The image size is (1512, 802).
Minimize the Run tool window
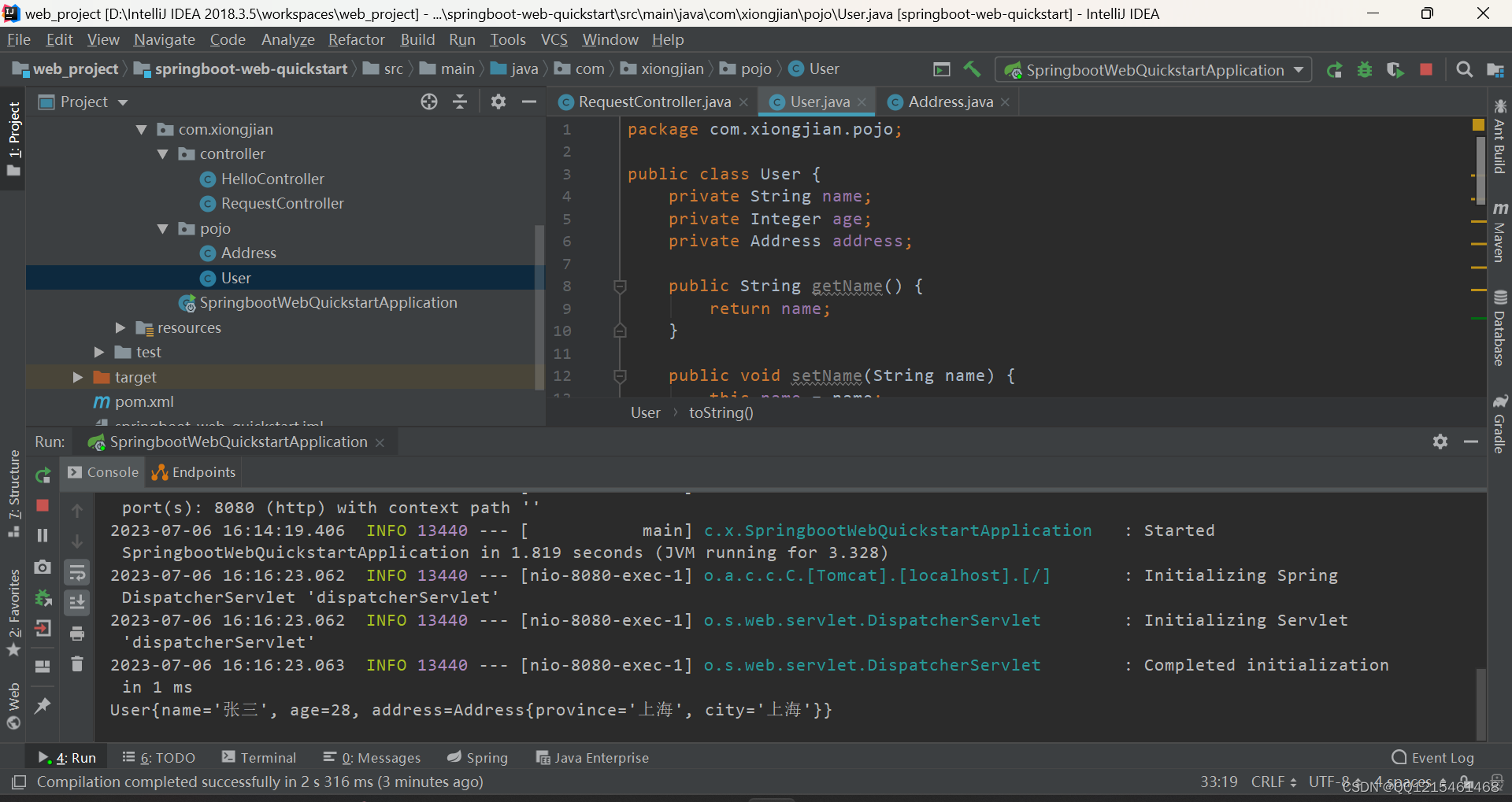[x=1471, y=442]
